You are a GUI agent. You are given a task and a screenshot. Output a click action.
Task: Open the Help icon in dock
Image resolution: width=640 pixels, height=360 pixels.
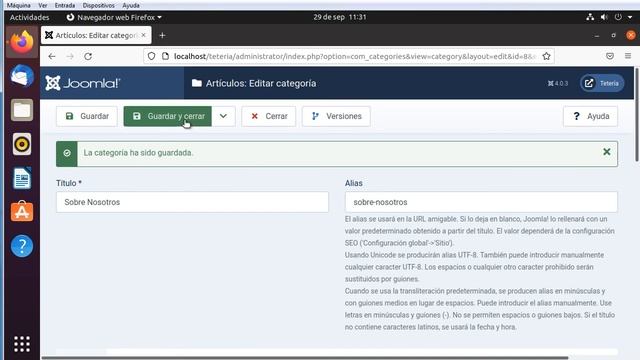click(22, 246)
